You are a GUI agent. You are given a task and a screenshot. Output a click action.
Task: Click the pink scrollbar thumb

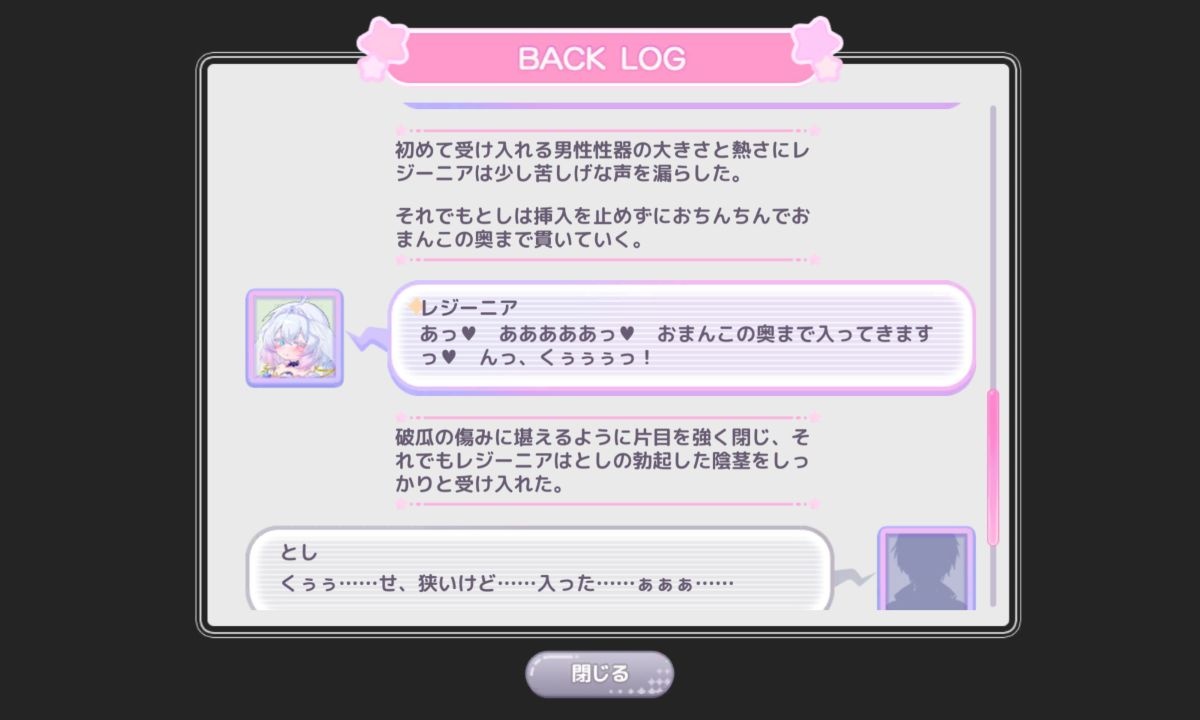tap(993, 467)
